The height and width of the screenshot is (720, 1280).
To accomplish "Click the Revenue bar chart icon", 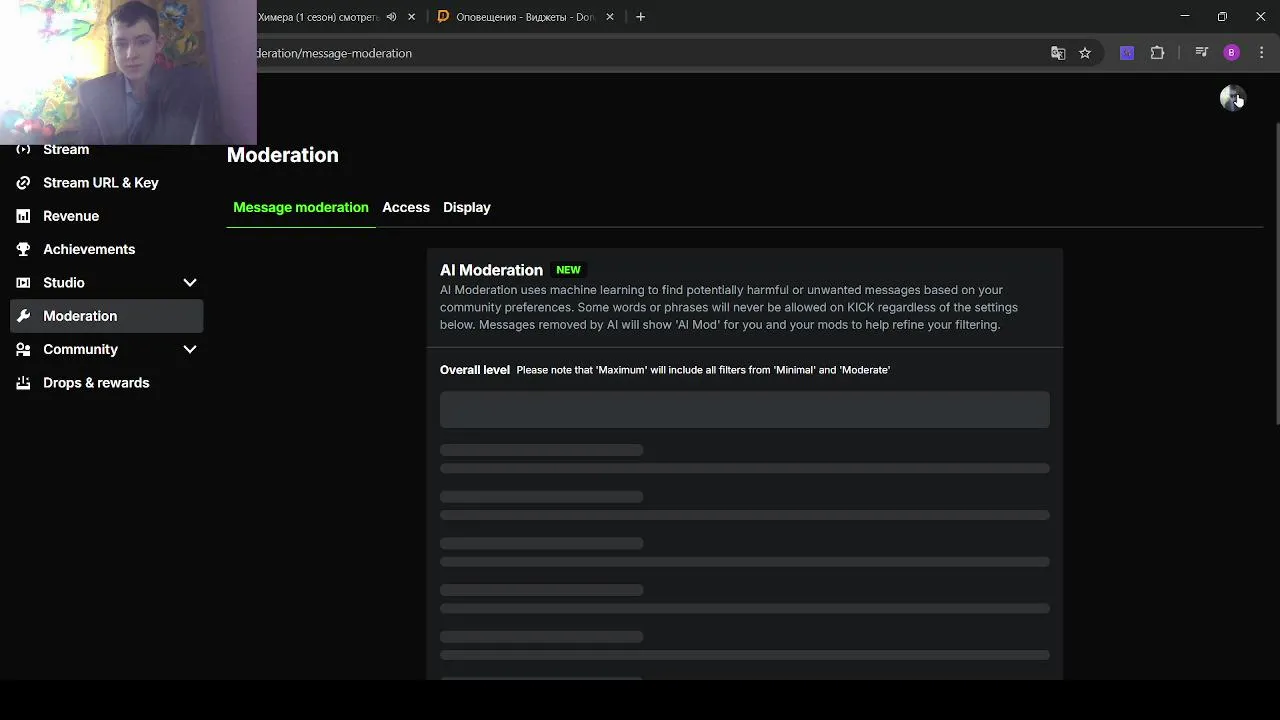I will [x=23, y=216].
